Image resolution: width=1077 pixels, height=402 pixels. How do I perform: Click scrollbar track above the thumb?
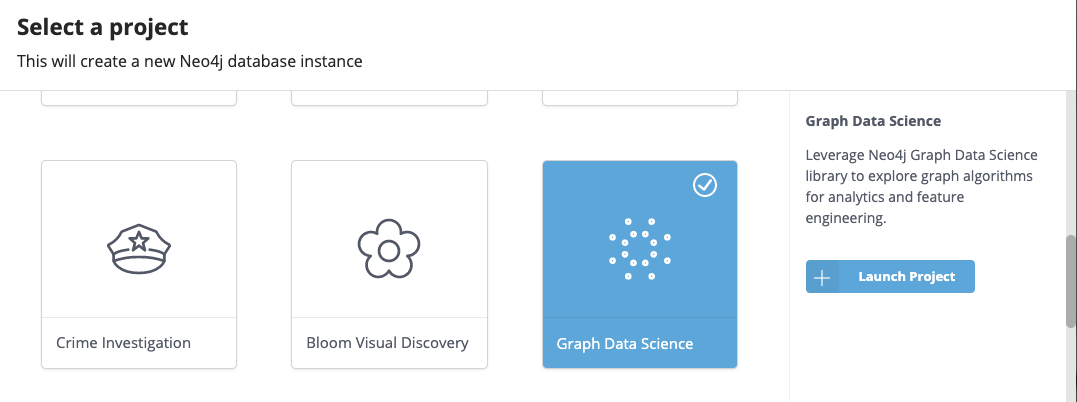(x=1070, y=160)
